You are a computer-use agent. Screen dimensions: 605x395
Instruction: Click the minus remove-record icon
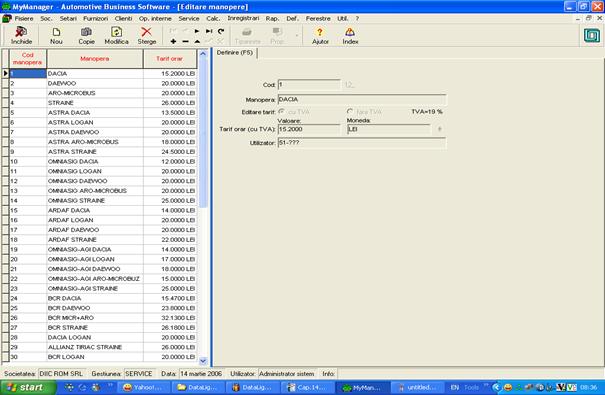pyautogui.click(x=185, y=41)
